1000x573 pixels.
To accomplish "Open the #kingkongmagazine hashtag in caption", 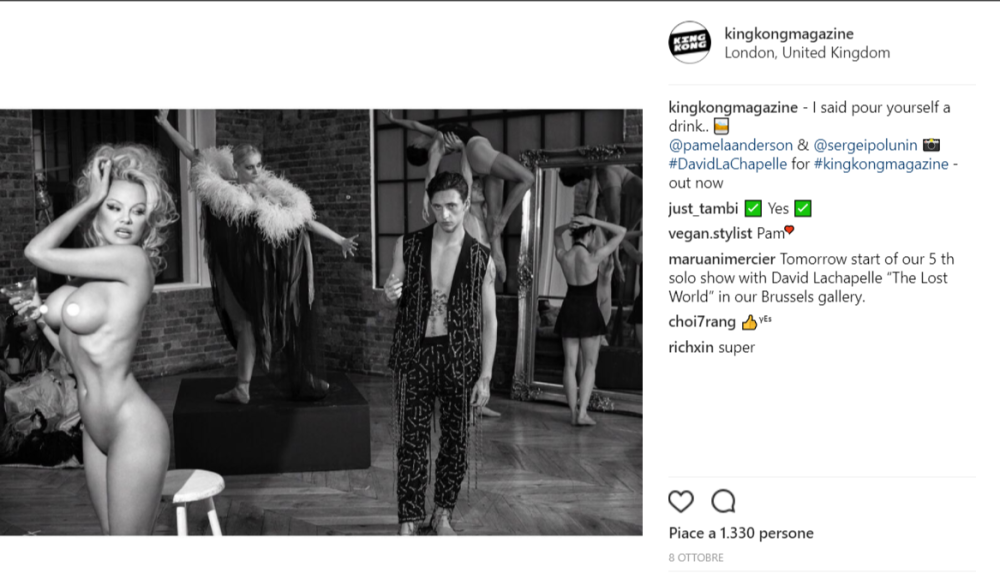I will tap(881, 164).
